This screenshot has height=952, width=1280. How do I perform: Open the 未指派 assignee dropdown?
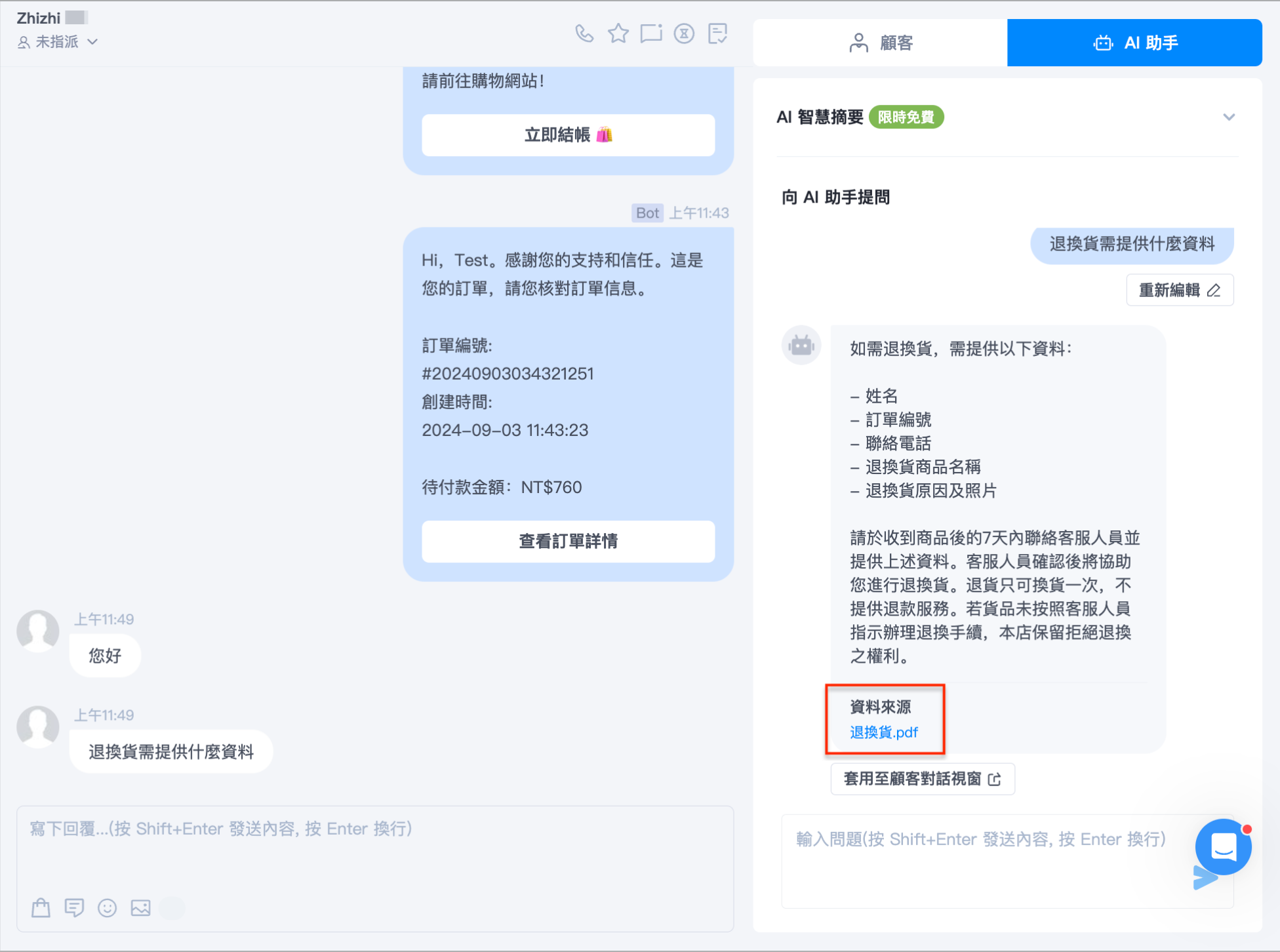pos(58,42)
